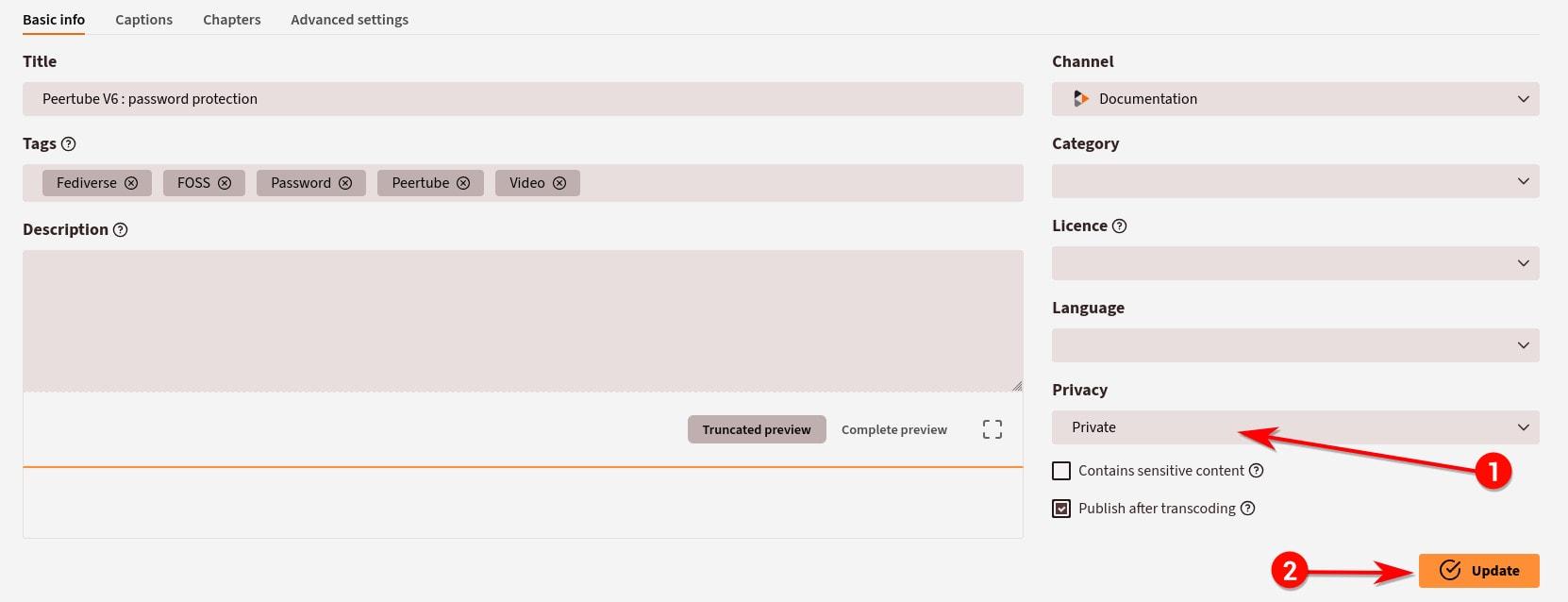This screenshot has height=602, width=1568.
Task: Click the Update button
Action: pyautogui.click(x=1478, y=570)
